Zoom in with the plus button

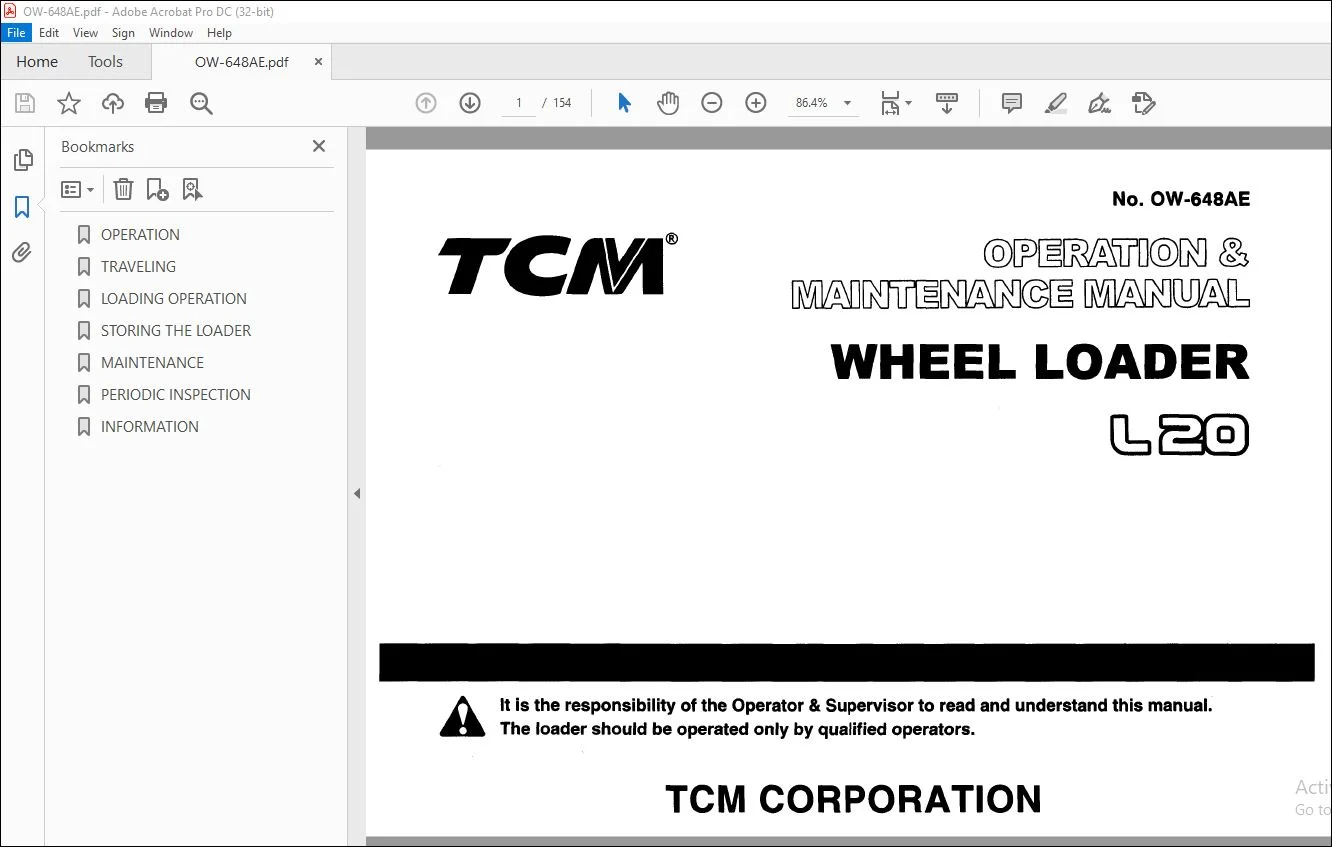[756, 103]
